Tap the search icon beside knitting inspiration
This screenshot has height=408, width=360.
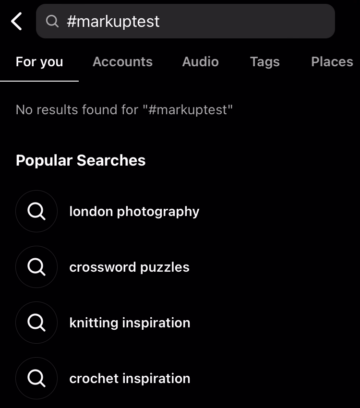point(36,323)
